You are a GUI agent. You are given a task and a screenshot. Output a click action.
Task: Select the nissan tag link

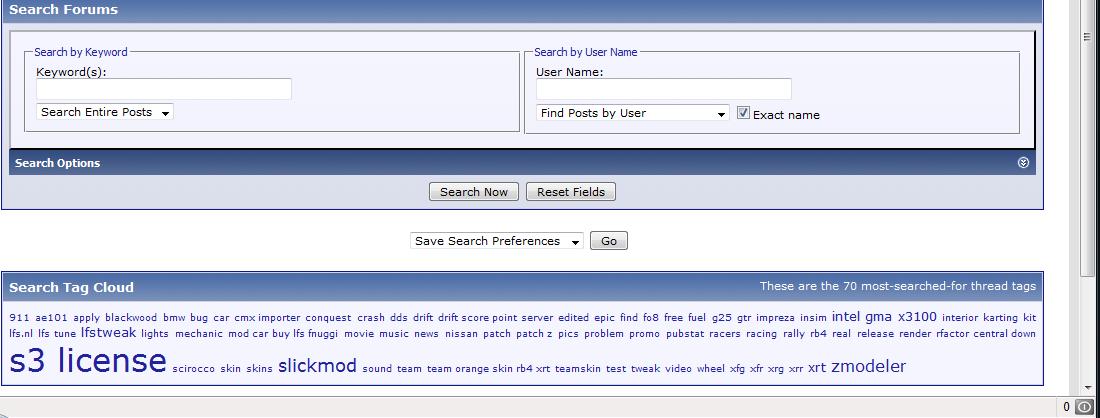(x=461, y=334)
